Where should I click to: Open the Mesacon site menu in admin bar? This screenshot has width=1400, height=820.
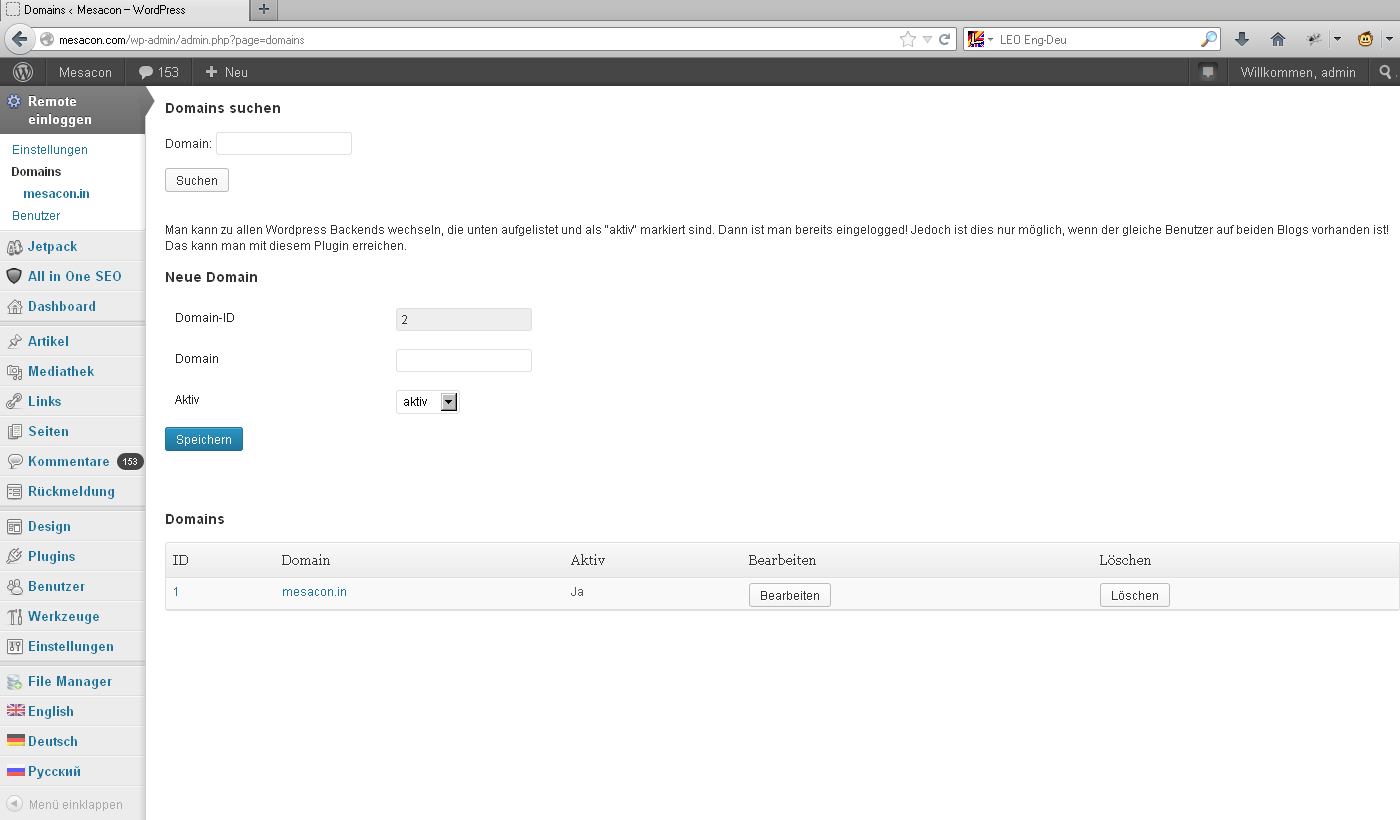(85, 72)
